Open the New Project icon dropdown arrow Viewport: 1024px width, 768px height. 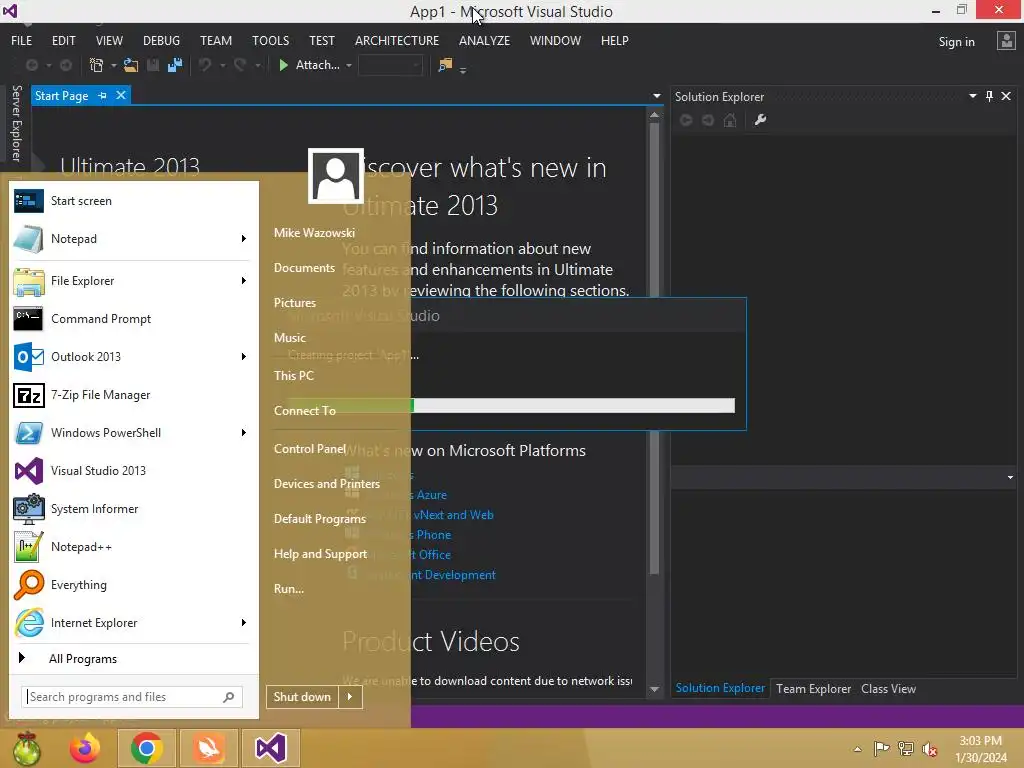(114, 65)
